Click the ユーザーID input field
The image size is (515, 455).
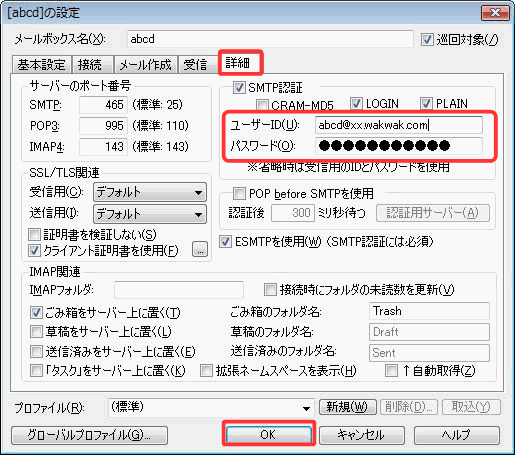click(x=399, y=125)
